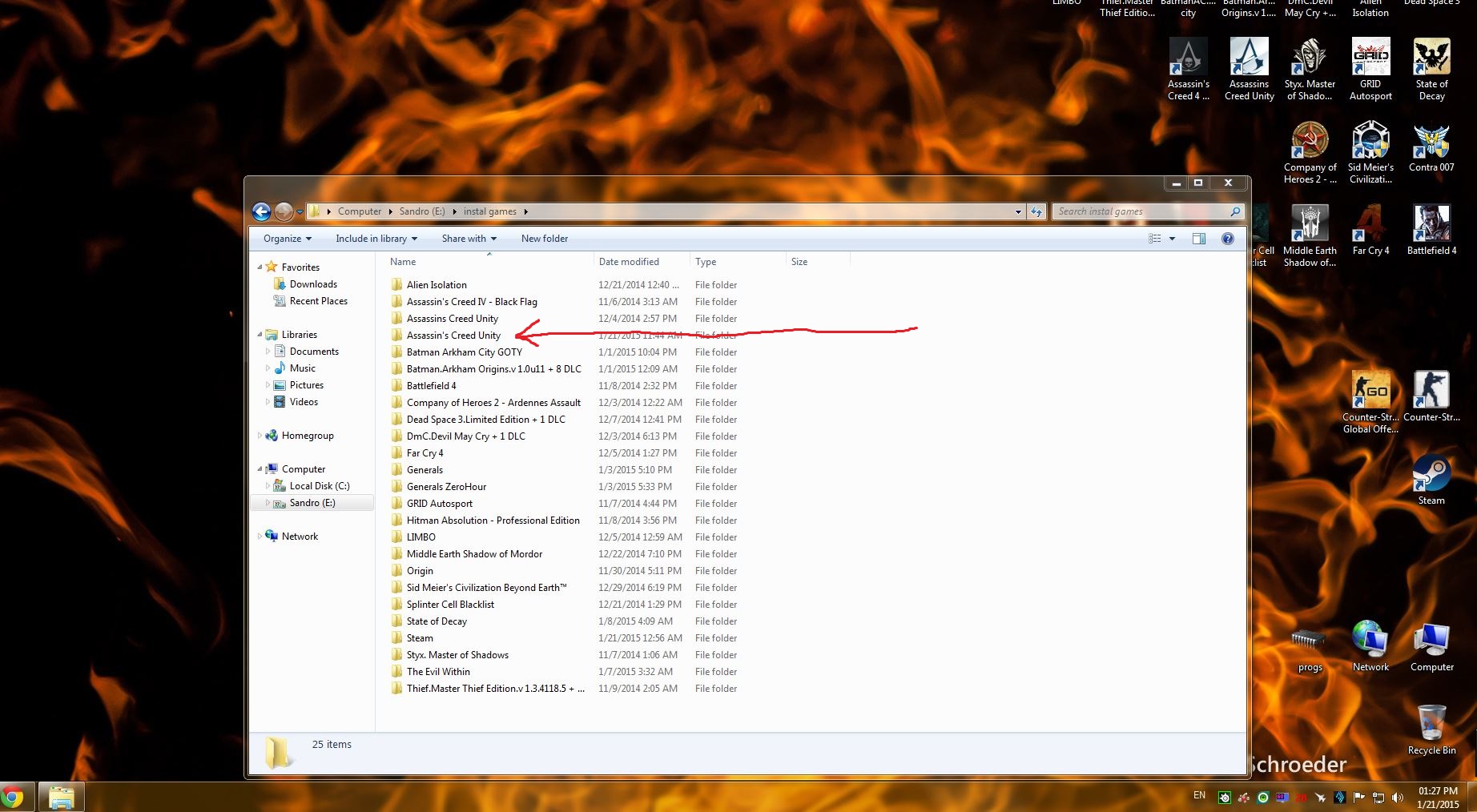This screenshot has width=1477, height=812.
Task: Select the Videos library
Action: pyautogui.click(x=304, y=402)
